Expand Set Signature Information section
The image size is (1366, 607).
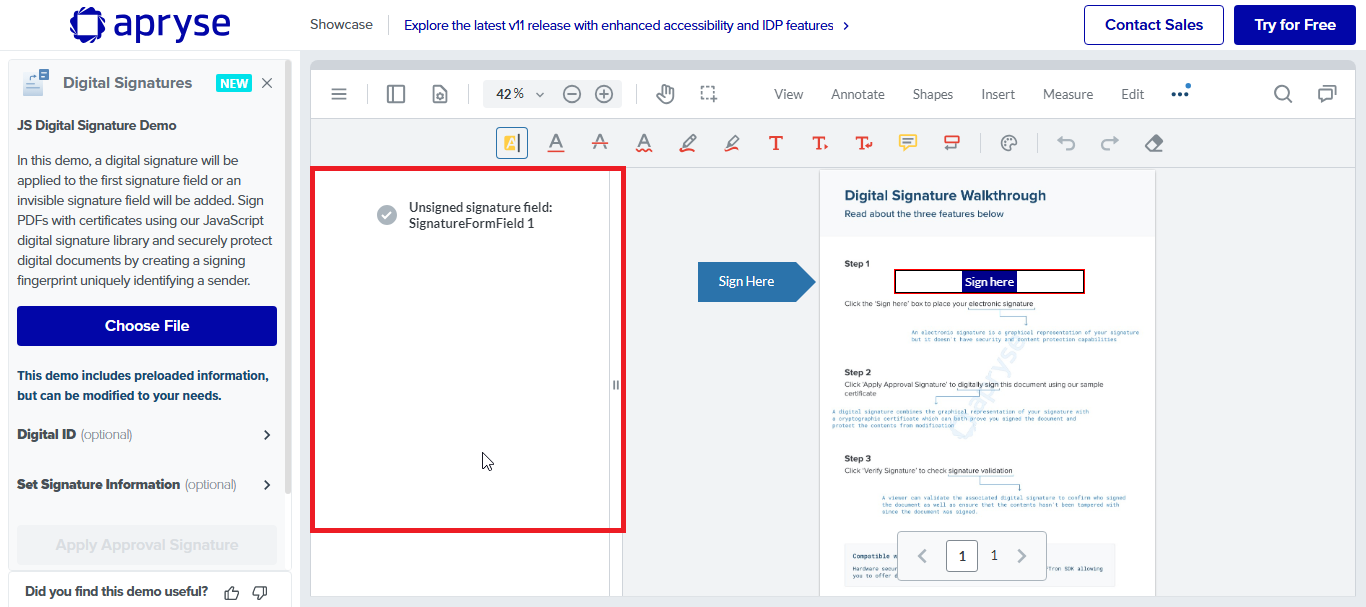146,485
